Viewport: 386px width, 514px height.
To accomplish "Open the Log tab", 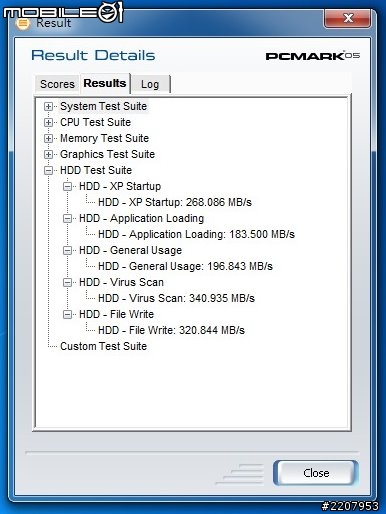I will (150, 84).
